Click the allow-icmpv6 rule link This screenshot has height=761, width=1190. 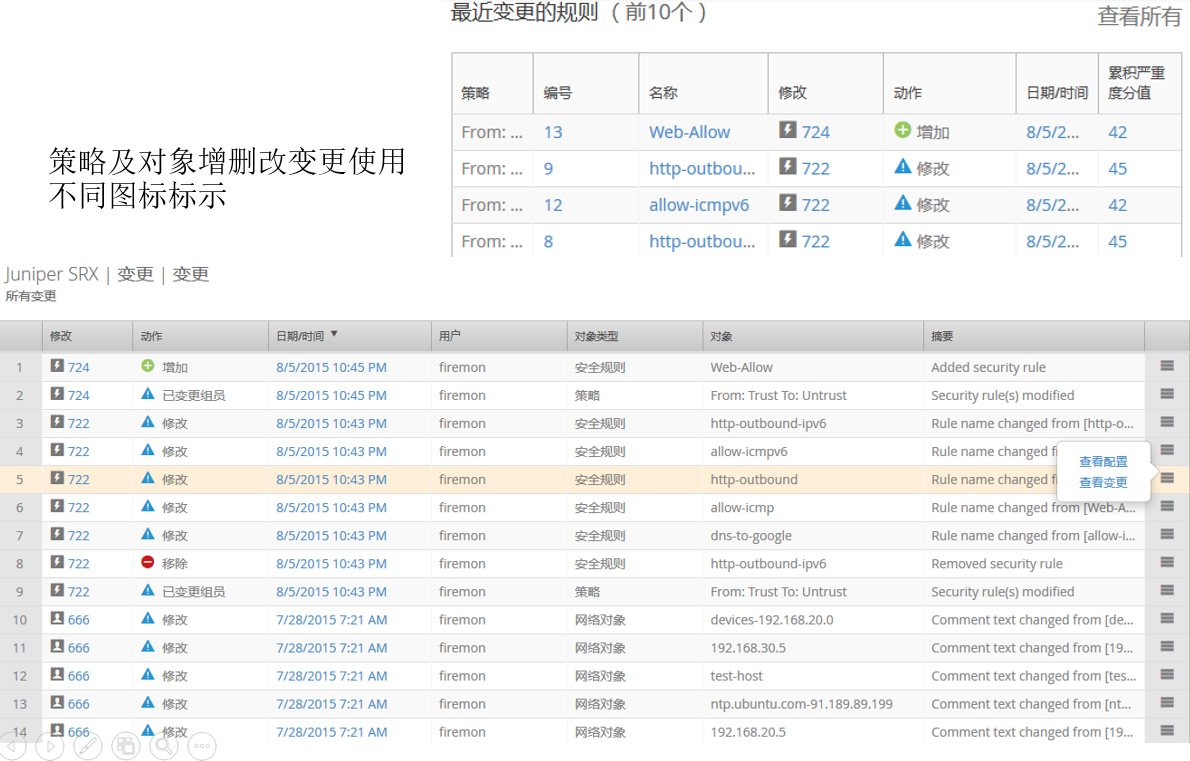coord(698,205)
